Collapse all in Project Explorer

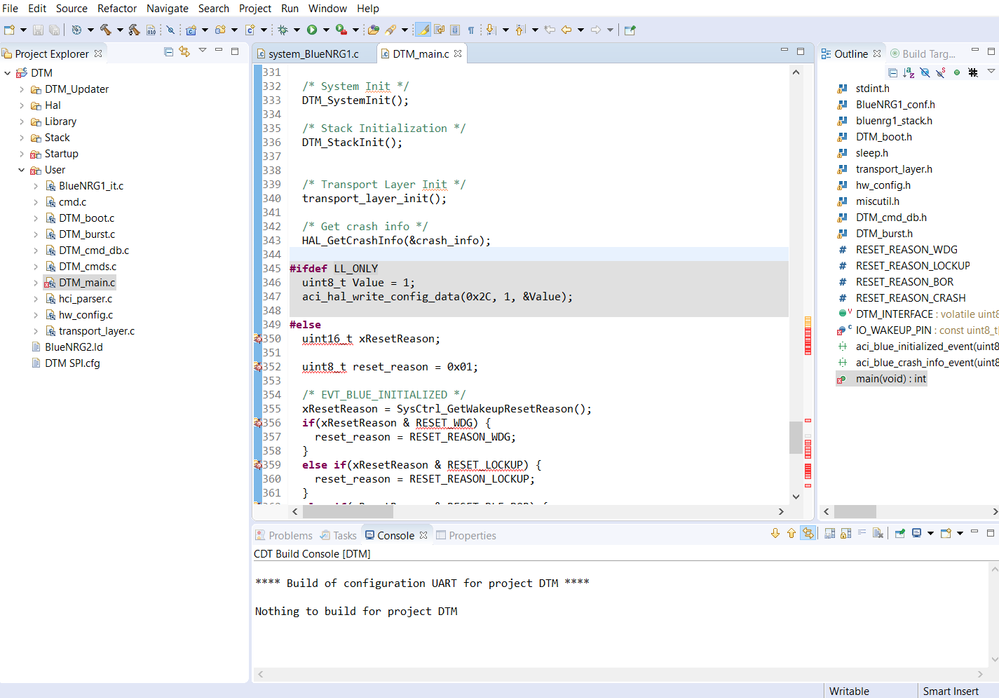168,52
